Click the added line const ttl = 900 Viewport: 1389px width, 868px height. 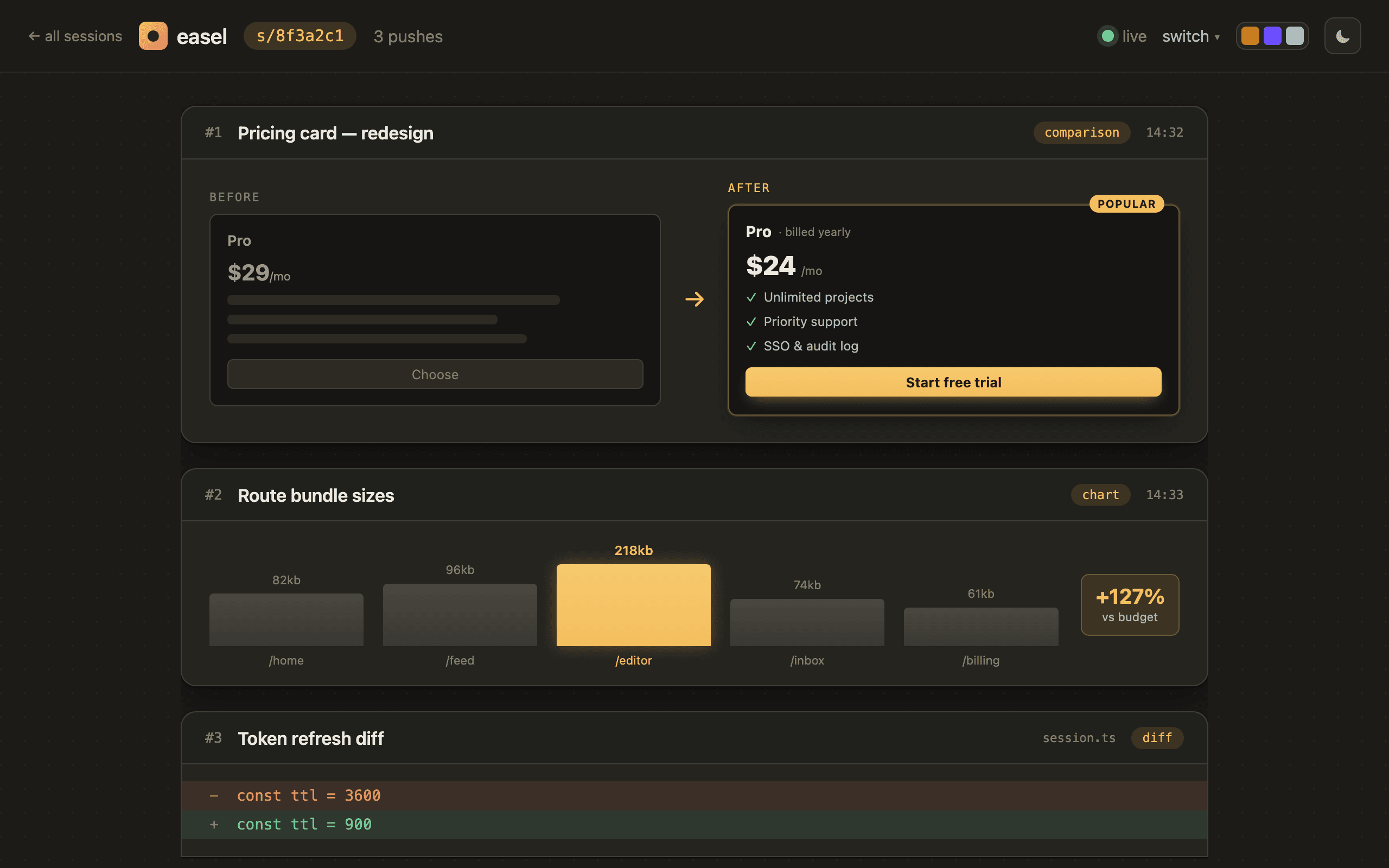(694, 825)
